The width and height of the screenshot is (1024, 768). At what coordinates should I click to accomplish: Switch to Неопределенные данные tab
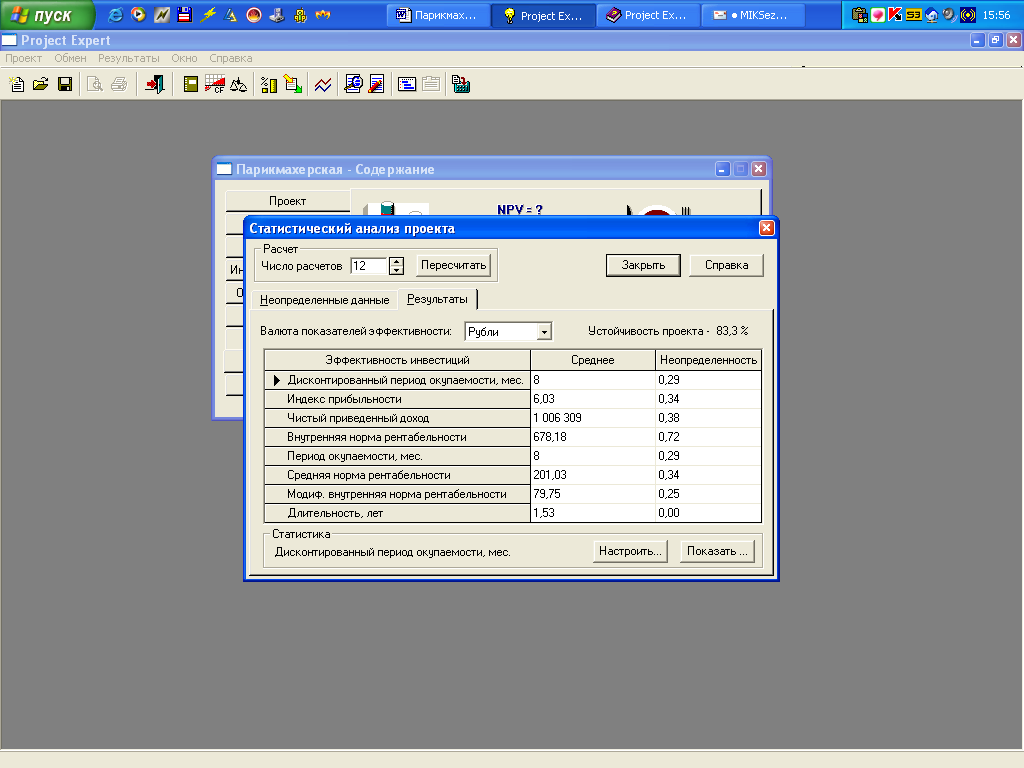[325, 300]
